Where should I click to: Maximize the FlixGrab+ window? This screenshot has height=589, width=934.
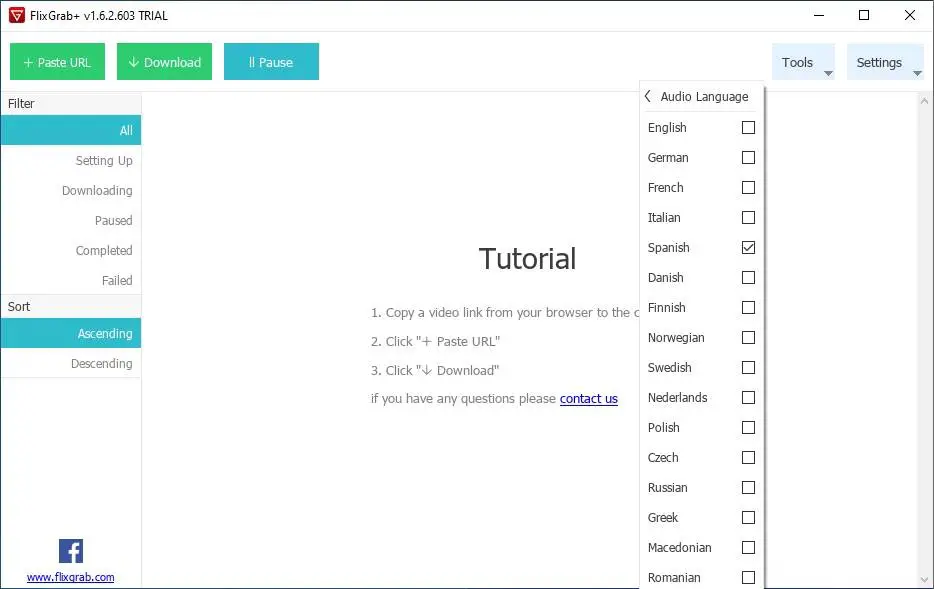[x=864, y=15]
